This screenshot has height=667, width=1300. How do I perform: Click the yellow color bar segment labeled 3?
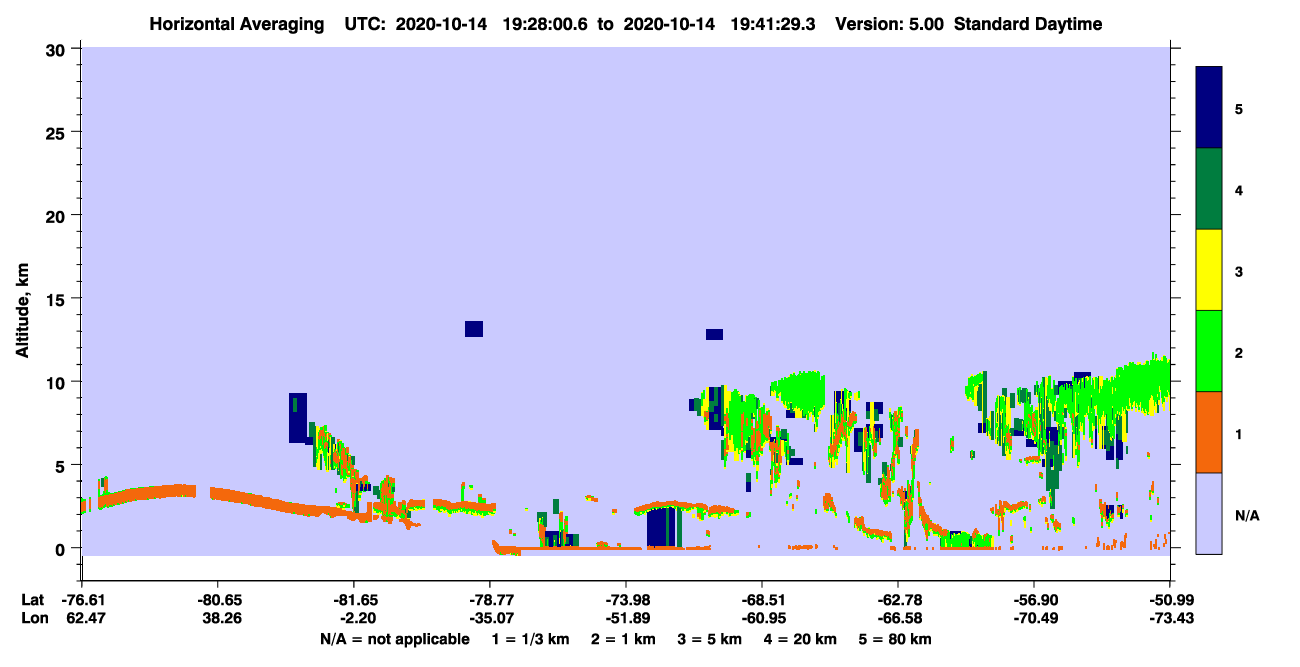[x=1209, y=270]
